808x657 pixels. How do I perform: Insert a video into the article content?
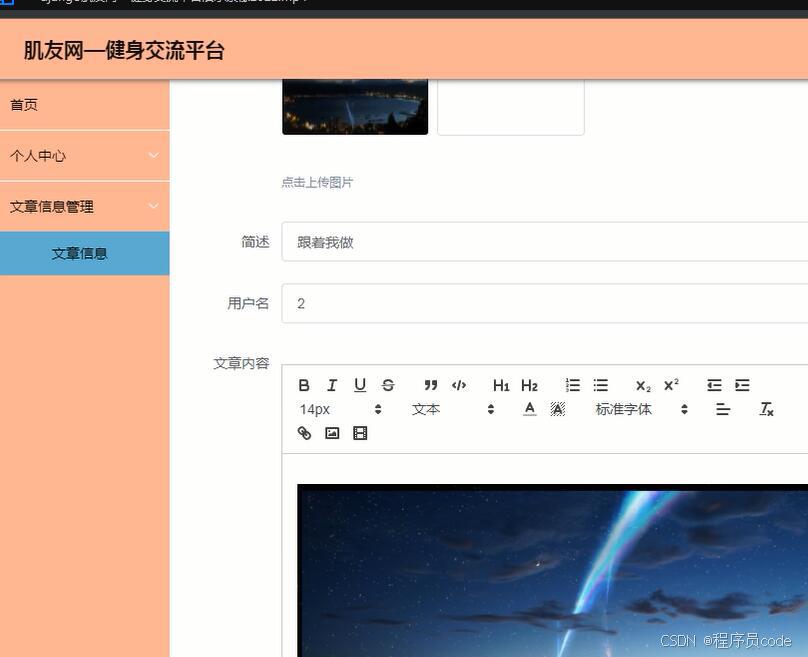tap(360, 433)
